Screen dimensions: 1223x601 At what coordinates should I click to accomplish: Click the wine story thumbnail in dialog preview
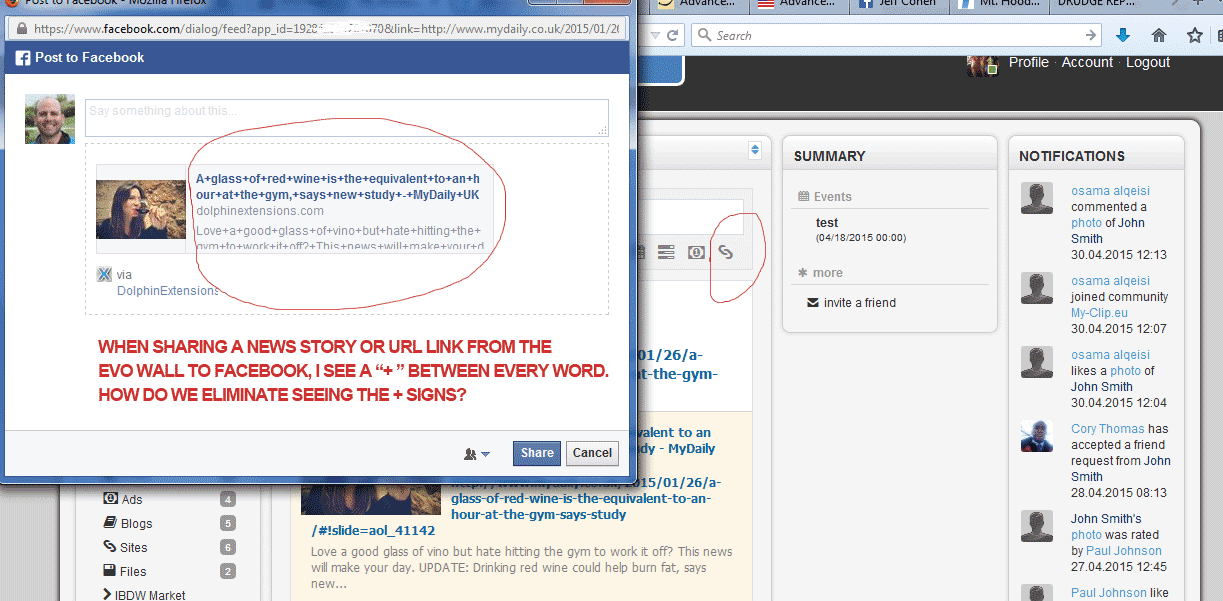pyautogui.click(x=141, y=209)
